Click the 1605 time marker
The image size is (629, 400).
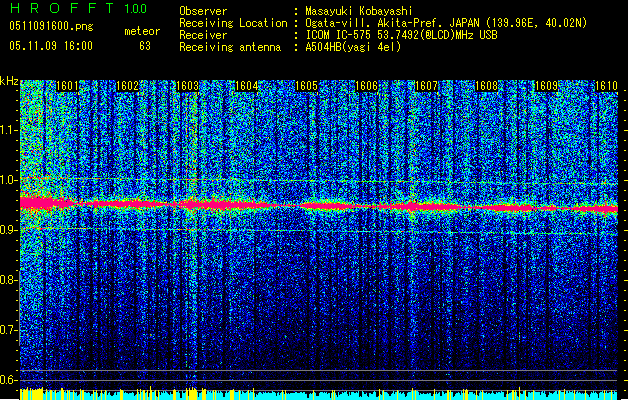306,86
